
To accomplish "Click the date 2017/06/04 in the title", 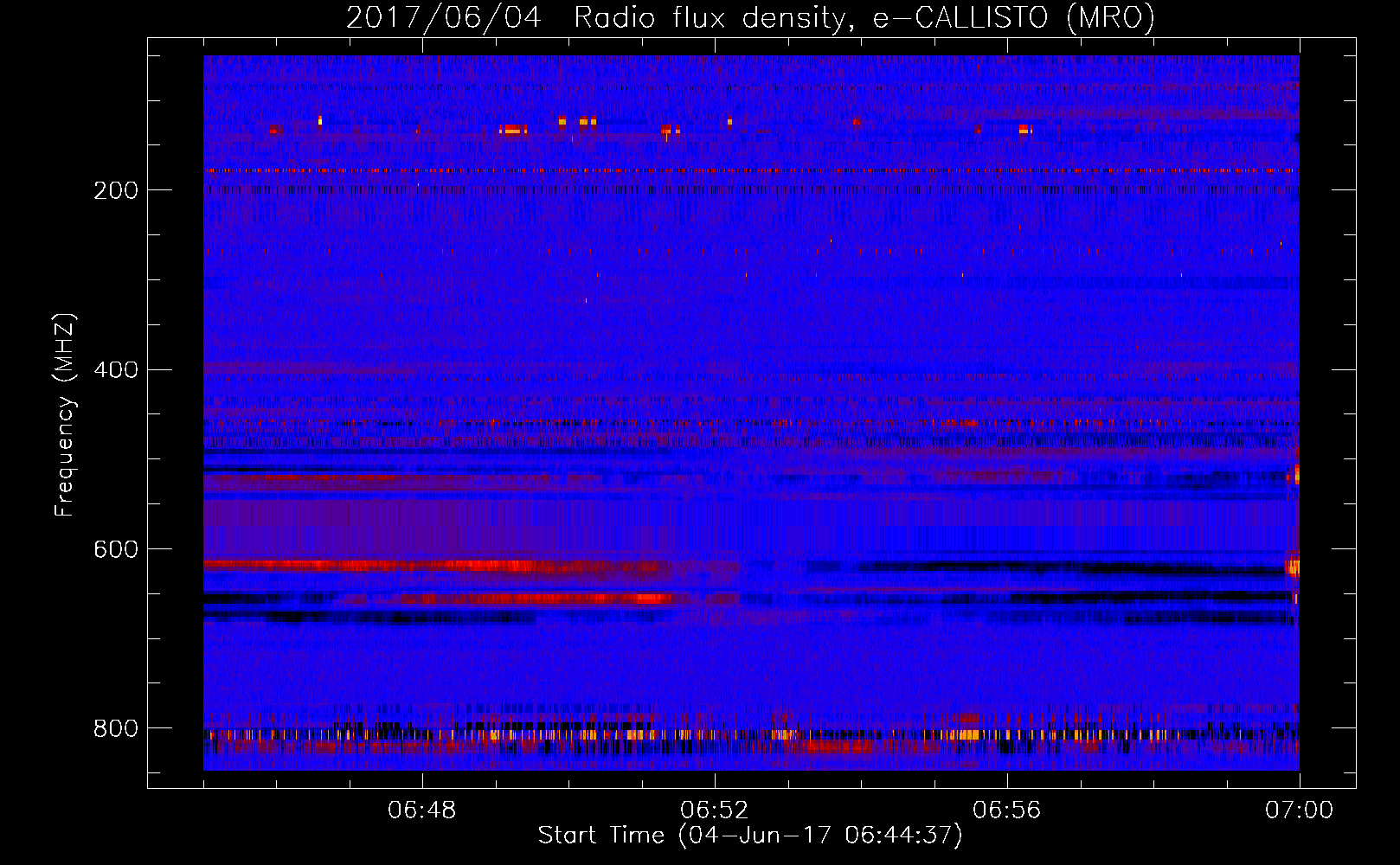I will pyautogui.click(x=444, y=17).
